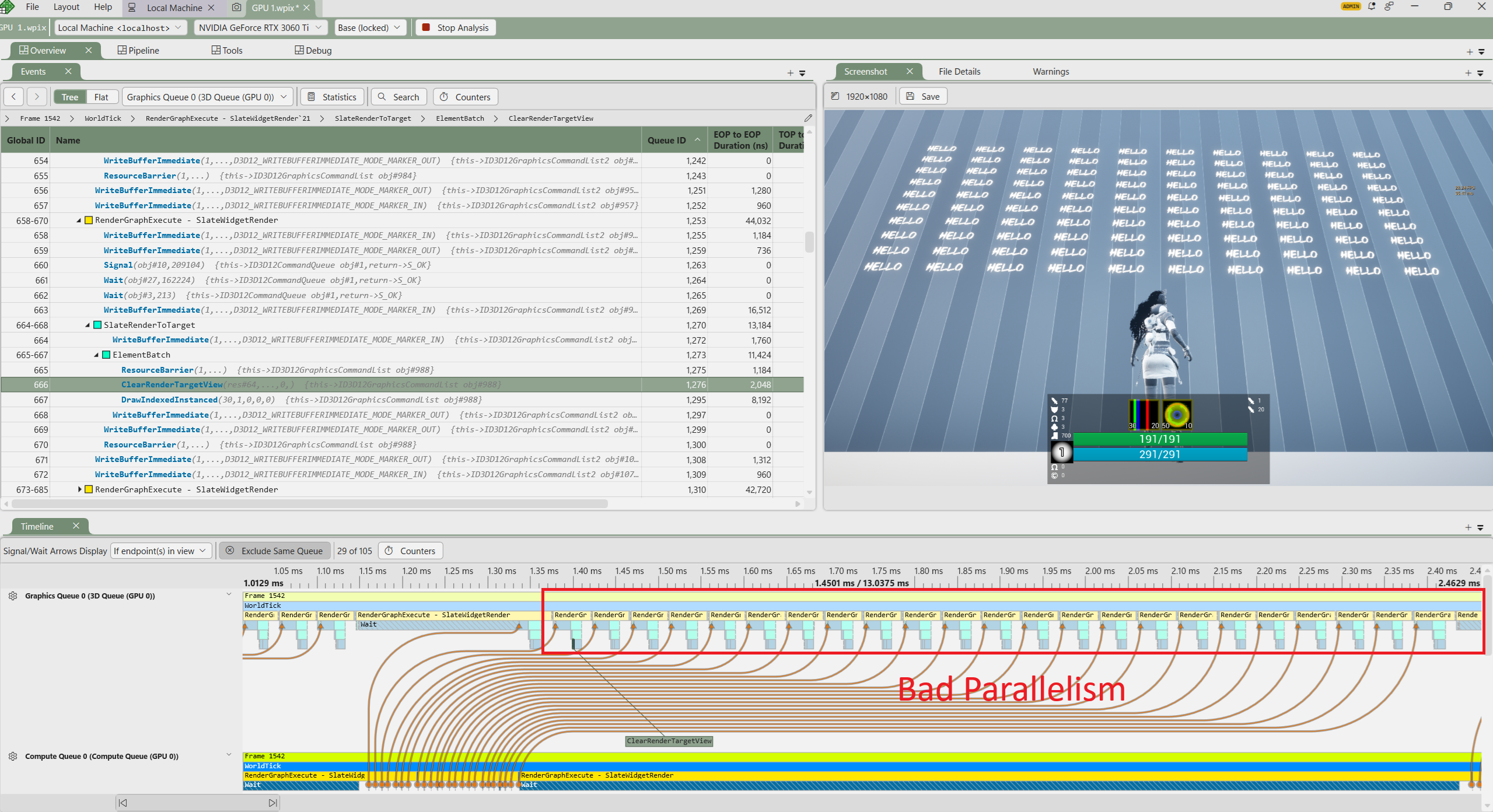Save the screenshot image
1493x812 pixels.
(923, 96)
